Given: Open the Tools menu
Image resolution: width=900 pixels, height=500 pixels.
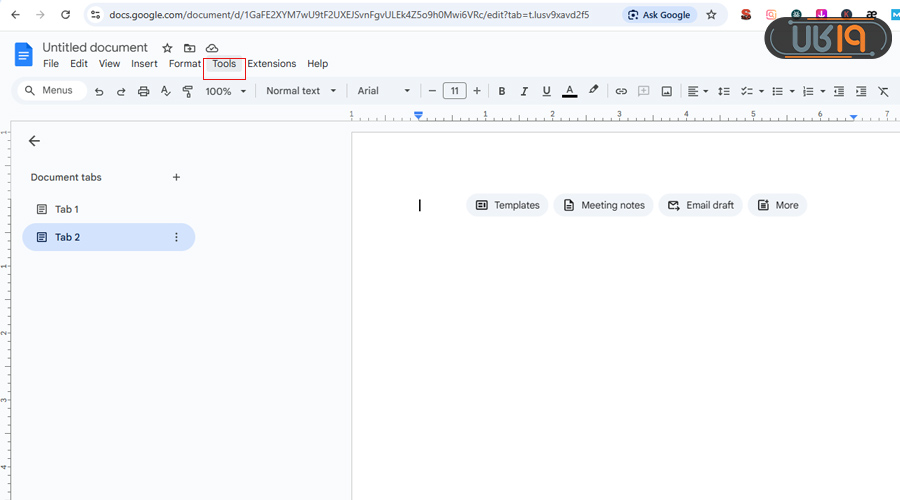Looking at the screenshot, I should click(224, 64).
